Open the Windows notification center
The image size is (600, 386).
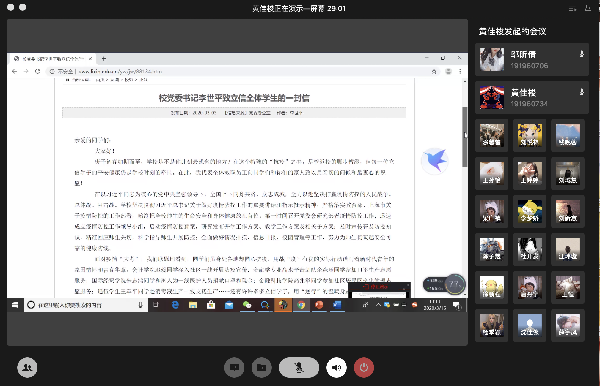(x=457, y=305)
